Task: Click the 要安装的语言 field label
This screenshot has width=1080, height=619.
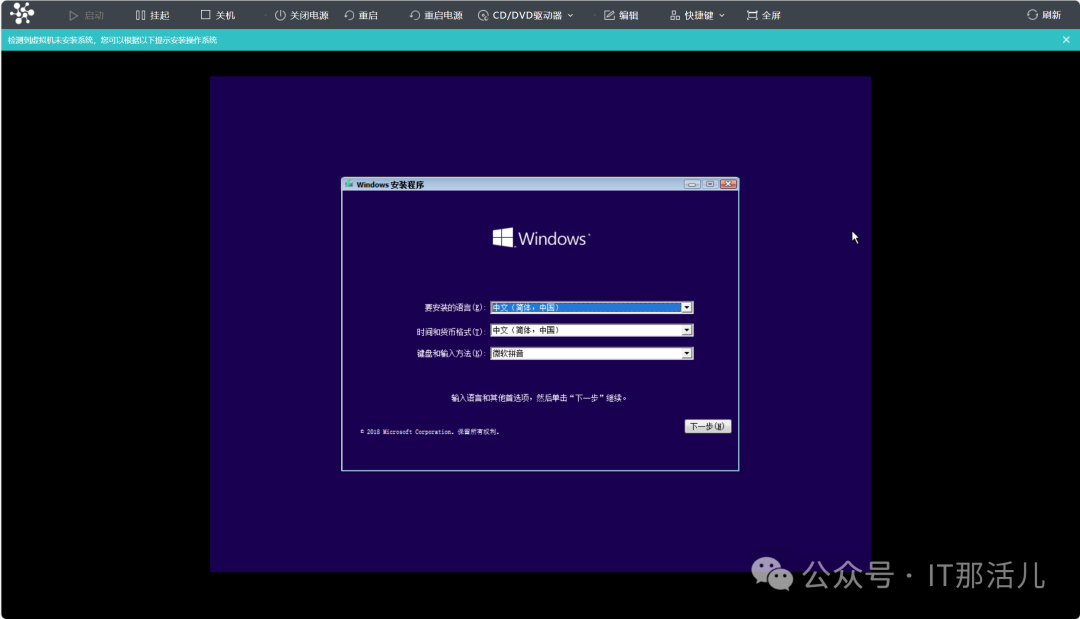Action: tap(455, 308)
